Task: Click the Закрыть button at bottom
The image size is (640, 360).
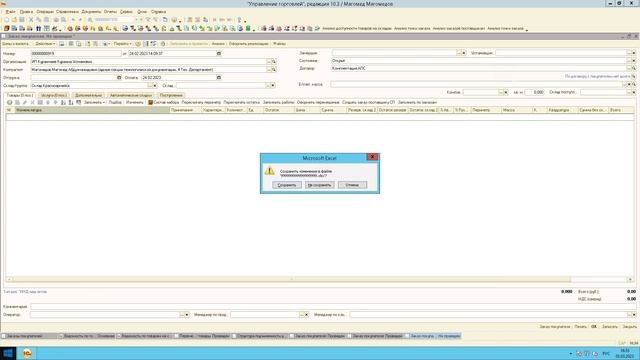Action: 629,327
